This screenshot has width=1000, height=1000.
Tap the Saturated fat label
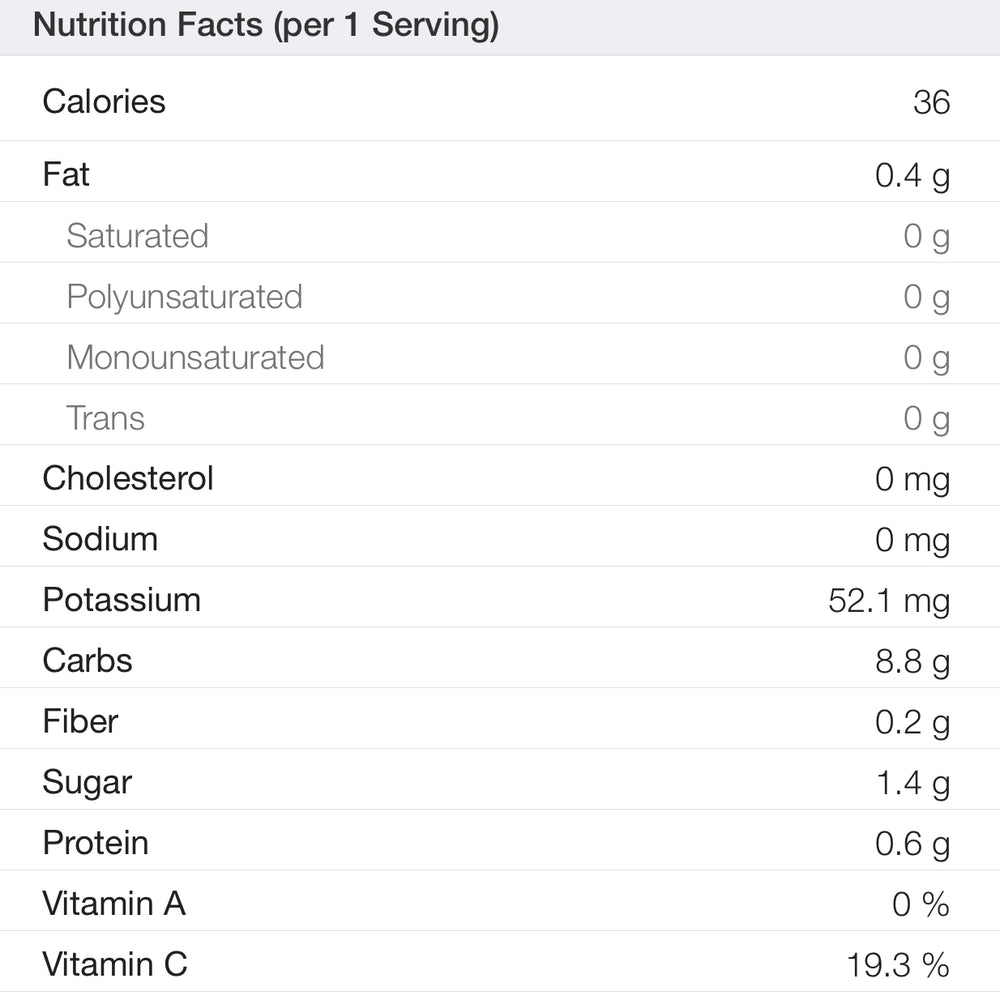click(x=137, y=236)
